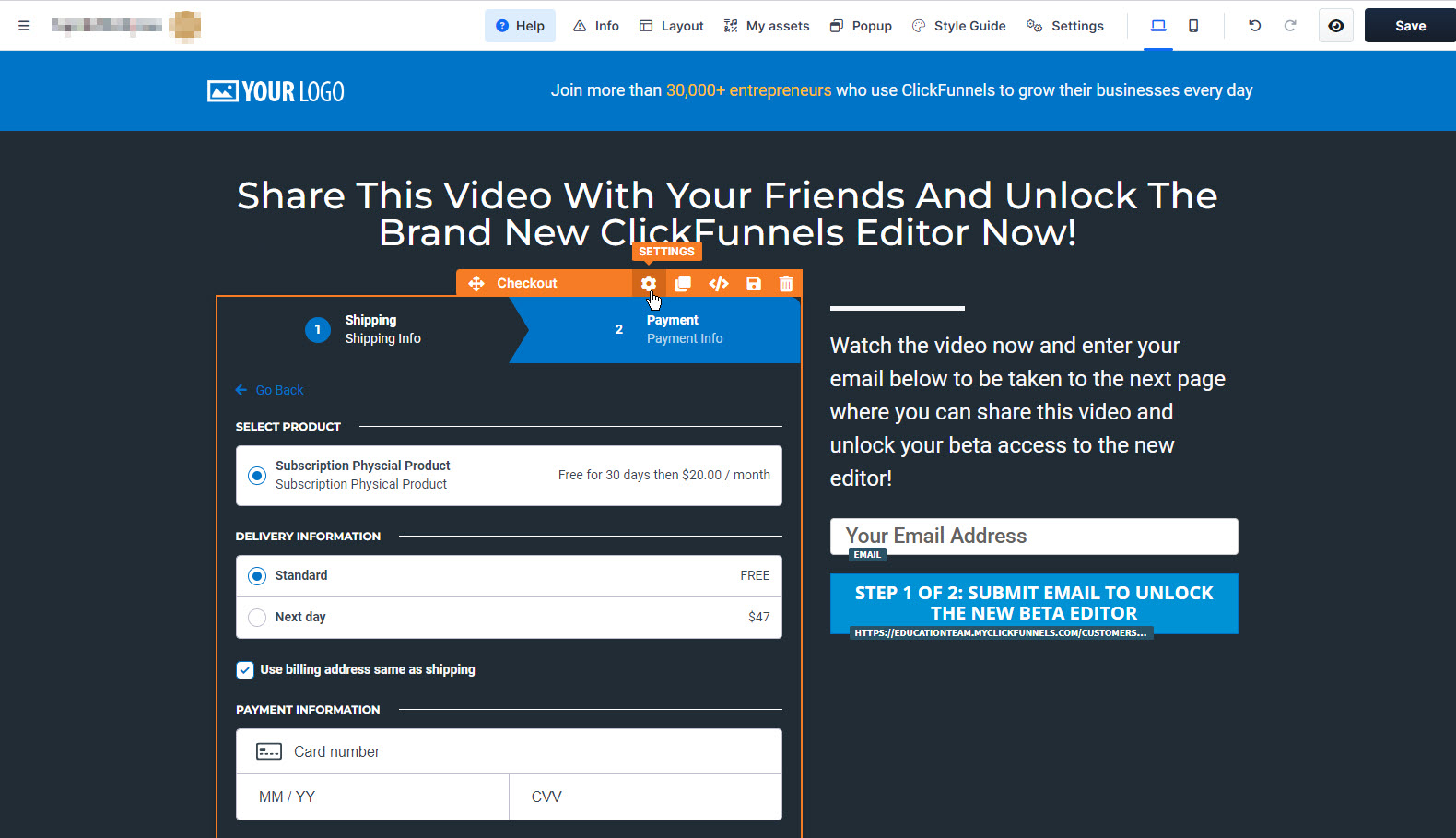
Task: Click the card icon in Card number
Action: (x=269, y=751)
